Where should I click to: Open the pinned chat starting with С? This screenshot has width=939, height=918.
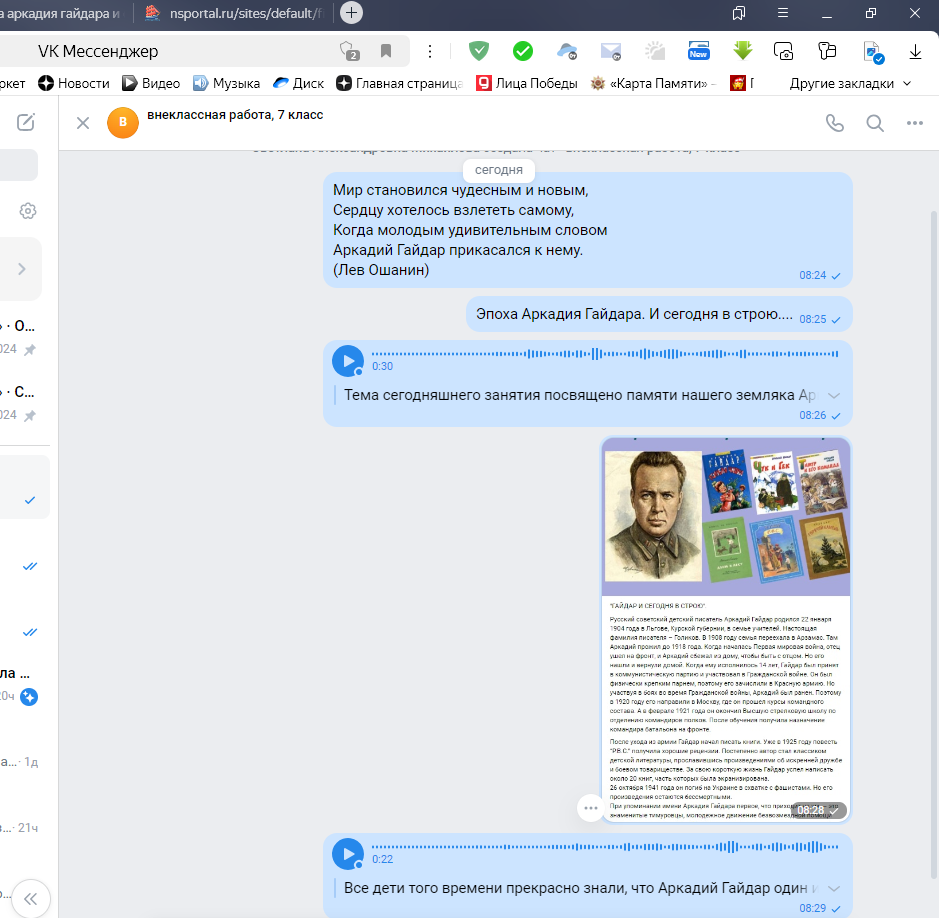click(x=19, y=402)
